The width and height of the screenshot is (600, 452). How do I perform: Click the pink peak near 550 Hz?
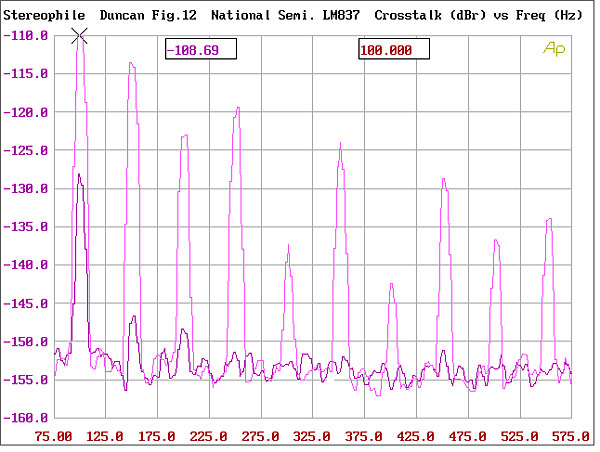pyautogui.click(x=549, y=219)
